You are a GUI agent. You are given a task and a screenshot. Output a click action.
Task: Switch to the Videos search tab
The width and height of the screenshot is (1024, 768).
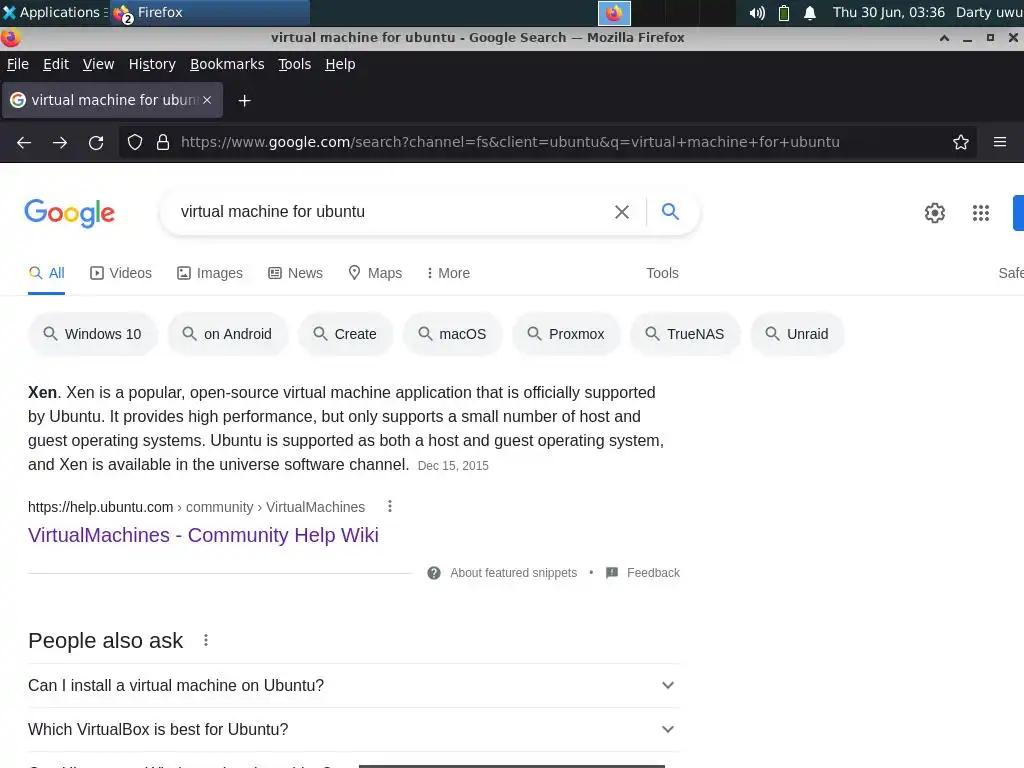(x=121, y=273)
